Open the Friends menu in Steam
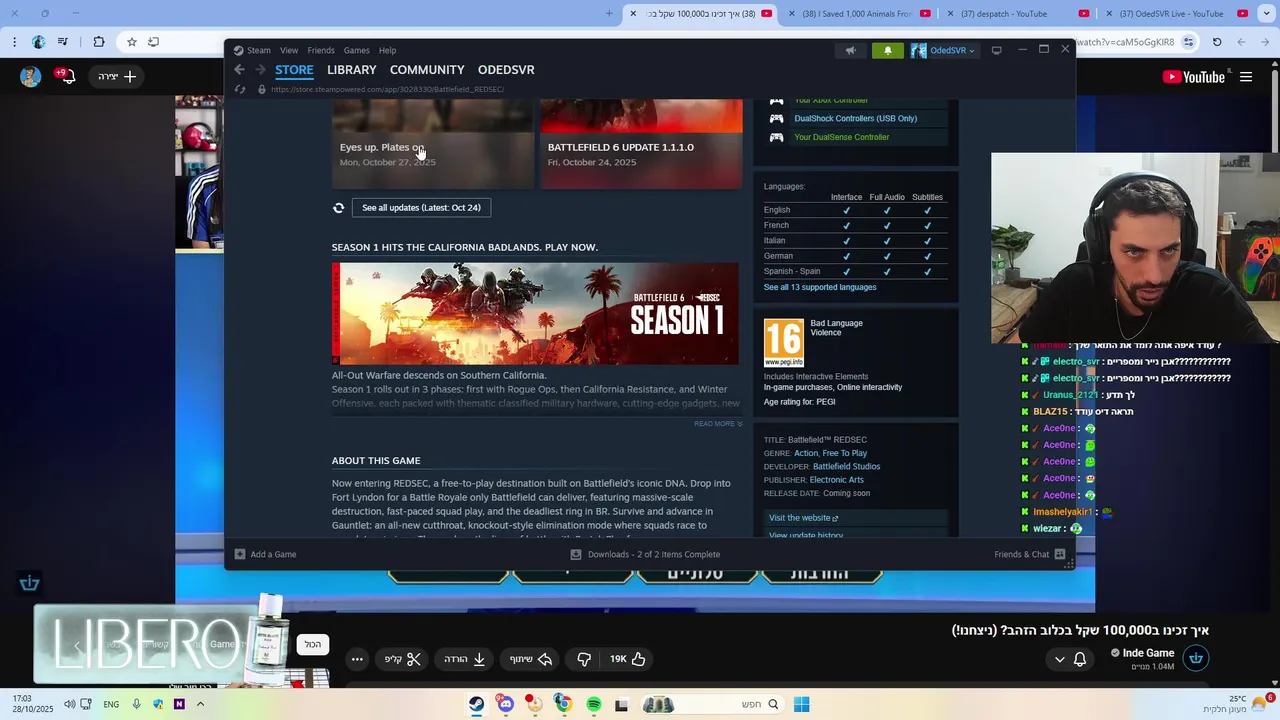 (x=321, y=50)
